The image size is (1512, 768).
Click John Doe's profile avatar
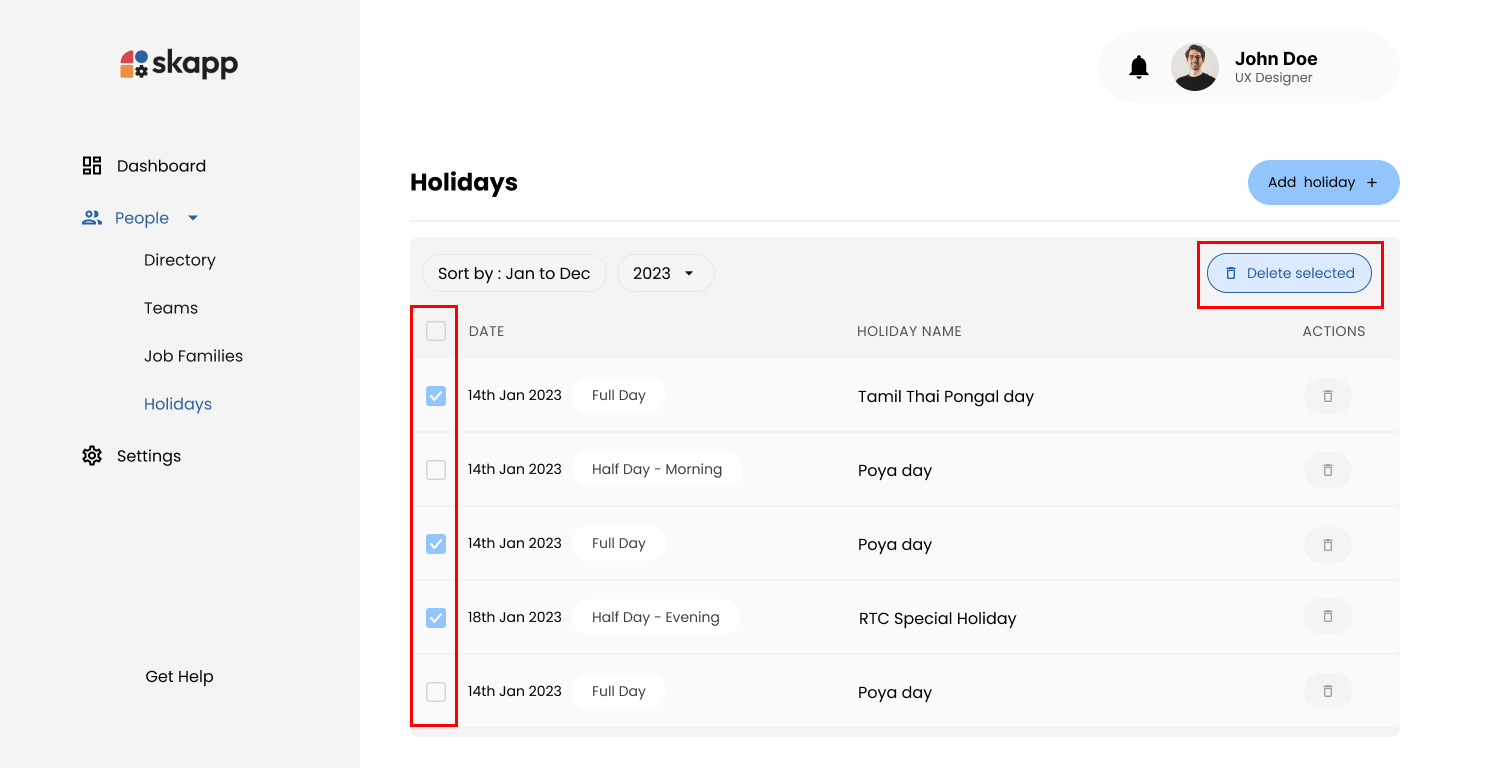1195,66
